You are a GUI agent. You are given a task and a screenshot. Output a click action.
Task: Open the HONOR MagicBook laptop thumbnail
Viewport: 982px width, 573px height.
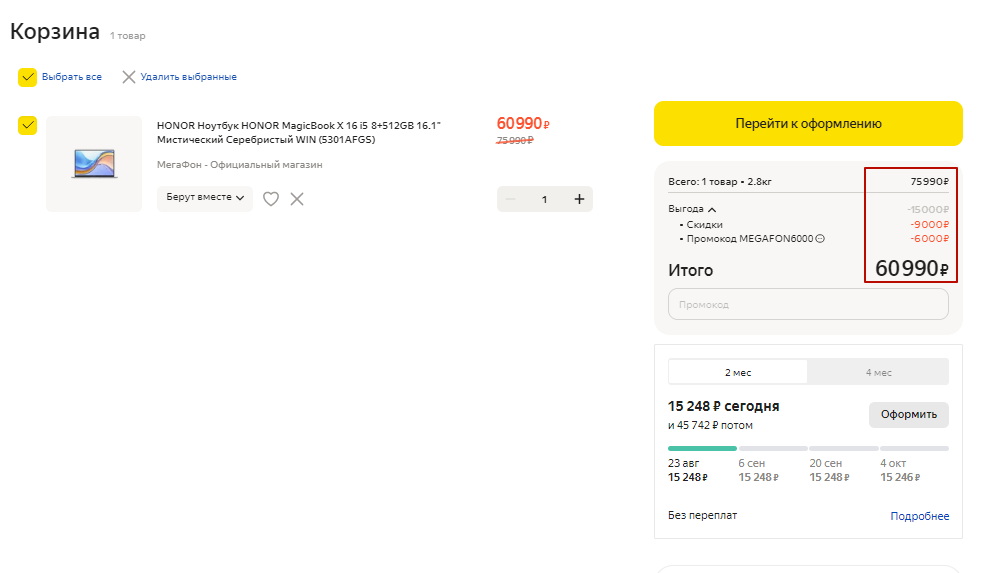[x=94, y=164]
